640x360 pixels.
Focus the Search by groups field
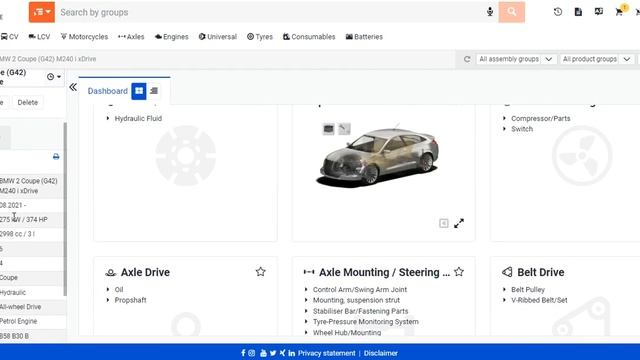[269, 12]
